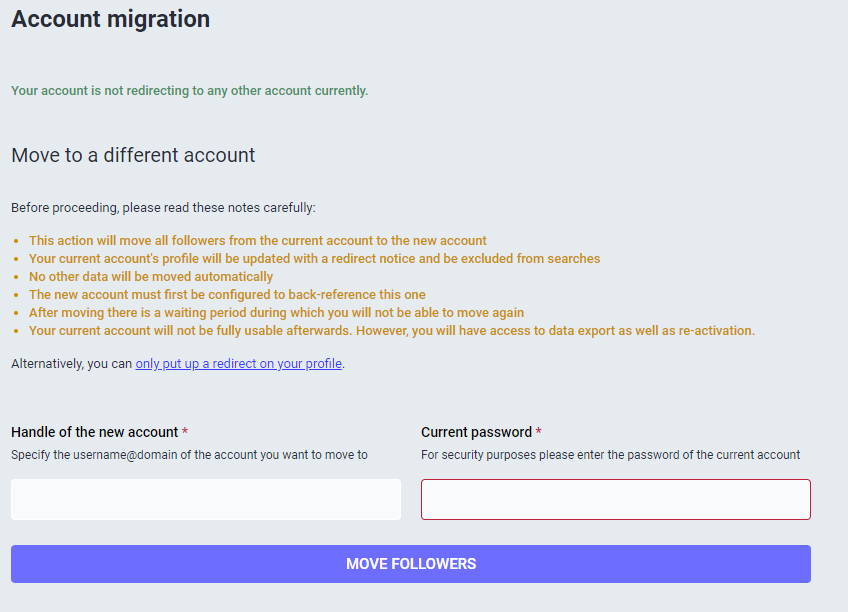Click the username@domain hint text
The height and width of the screenshot is (612, 848).
click(x=189, y=454)
